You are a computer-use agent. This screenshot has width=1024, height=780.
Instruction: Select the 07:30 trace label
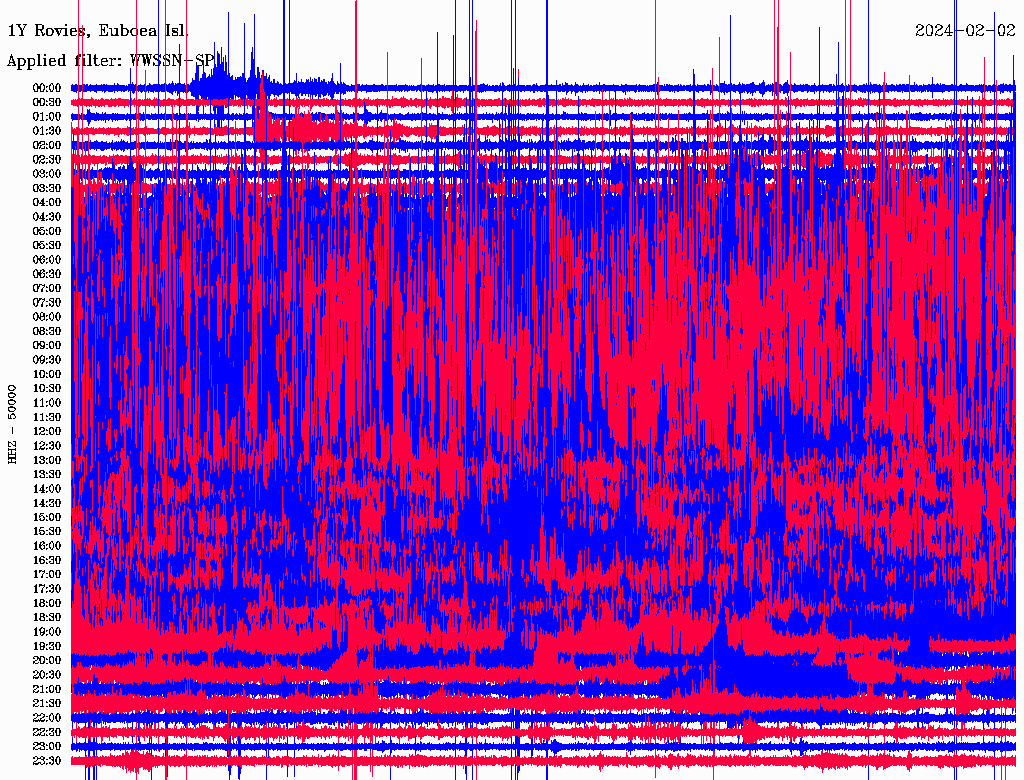coord(47,303)
